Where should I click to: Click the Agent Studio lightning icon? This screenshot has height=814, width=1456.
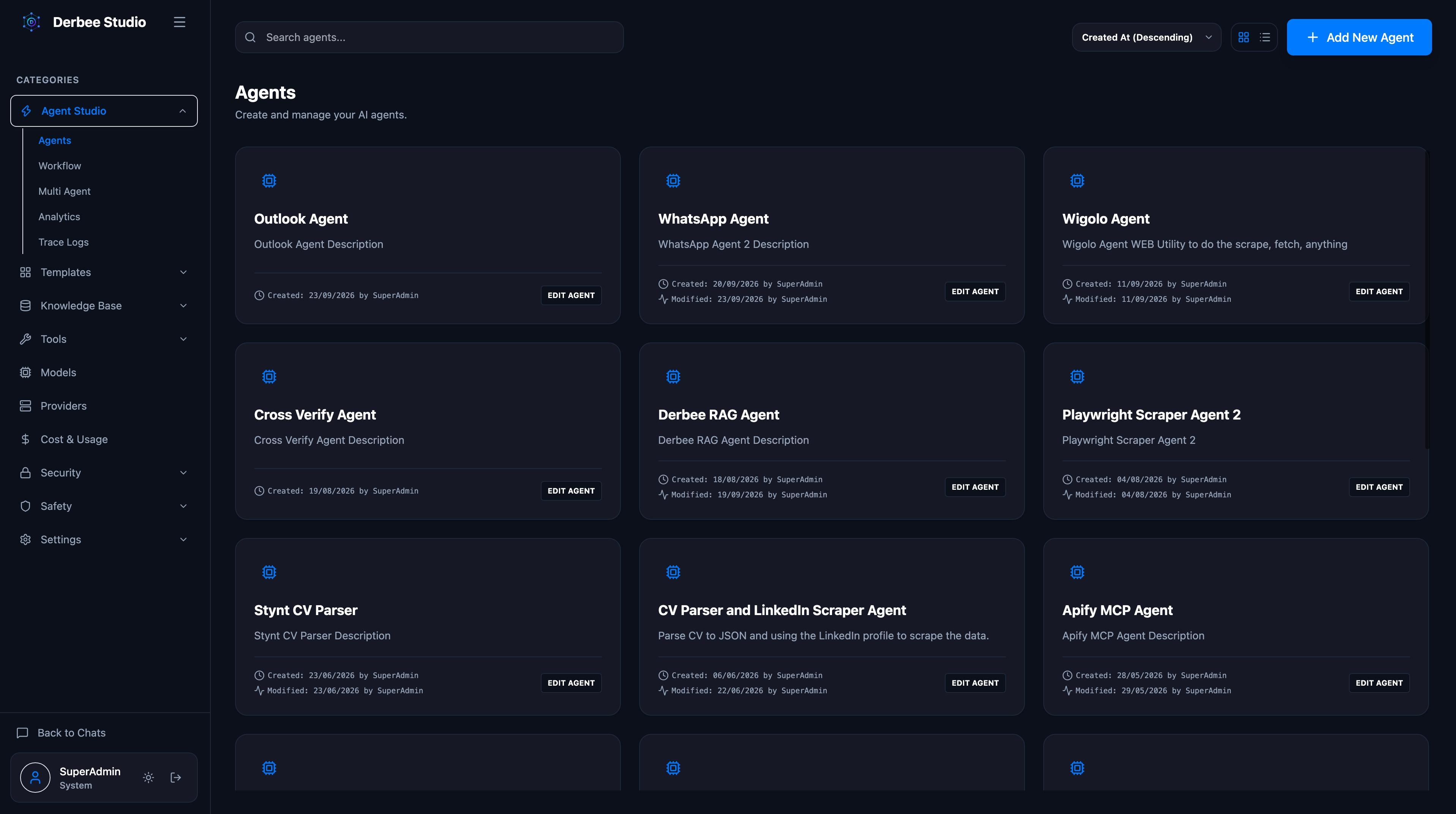pyautogui.click(x=26, y=111)
